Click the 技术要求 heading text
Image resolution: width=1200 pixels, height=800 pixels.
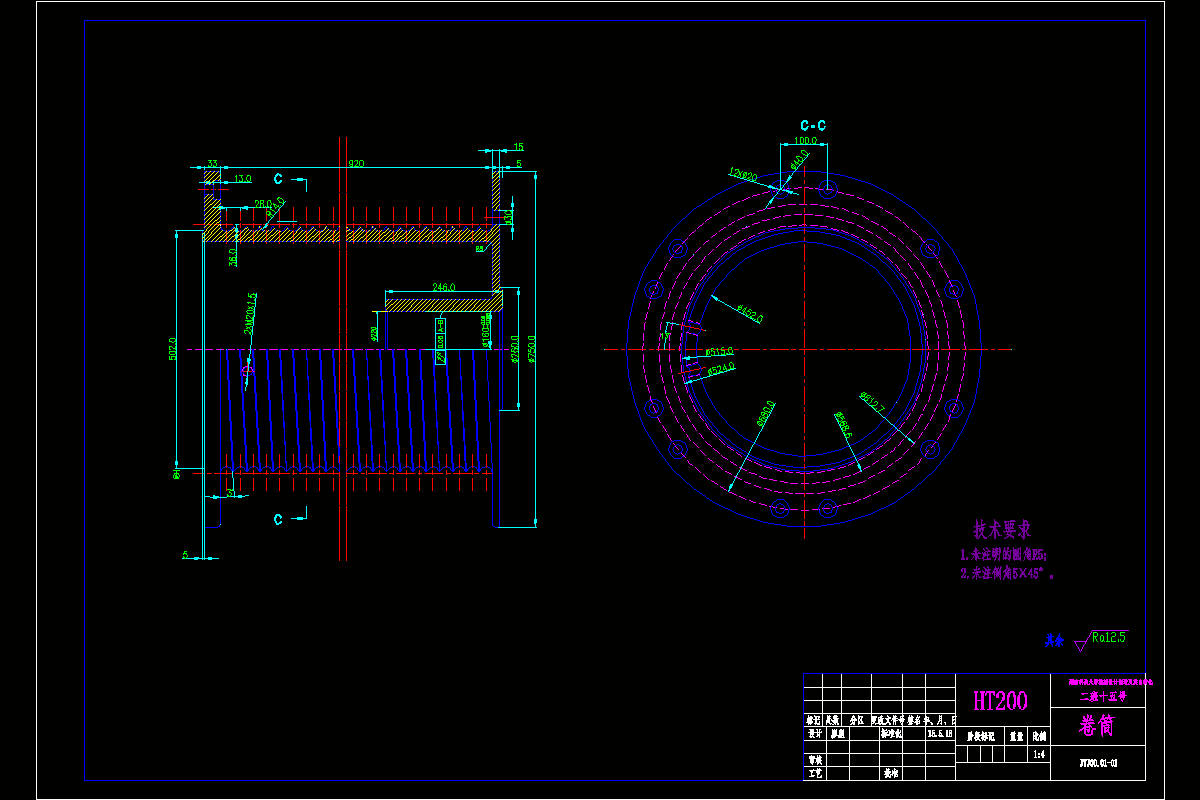[x=1002, y=529]
